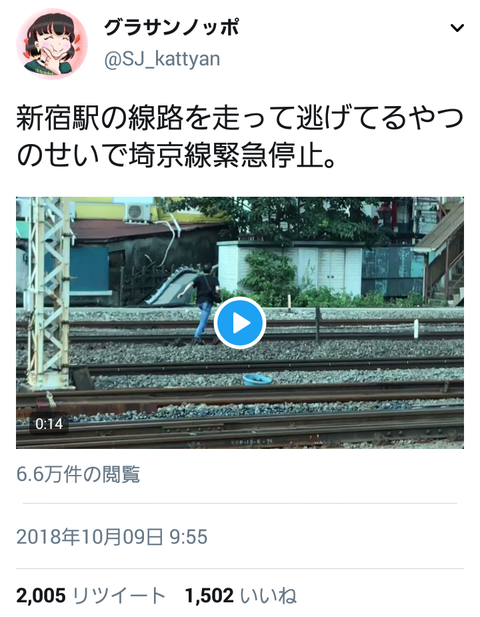Click the 6.6万件の閲覧 view count
Image resolution: width=480 pixels, height=617 pixels.
tap(78, 474)
